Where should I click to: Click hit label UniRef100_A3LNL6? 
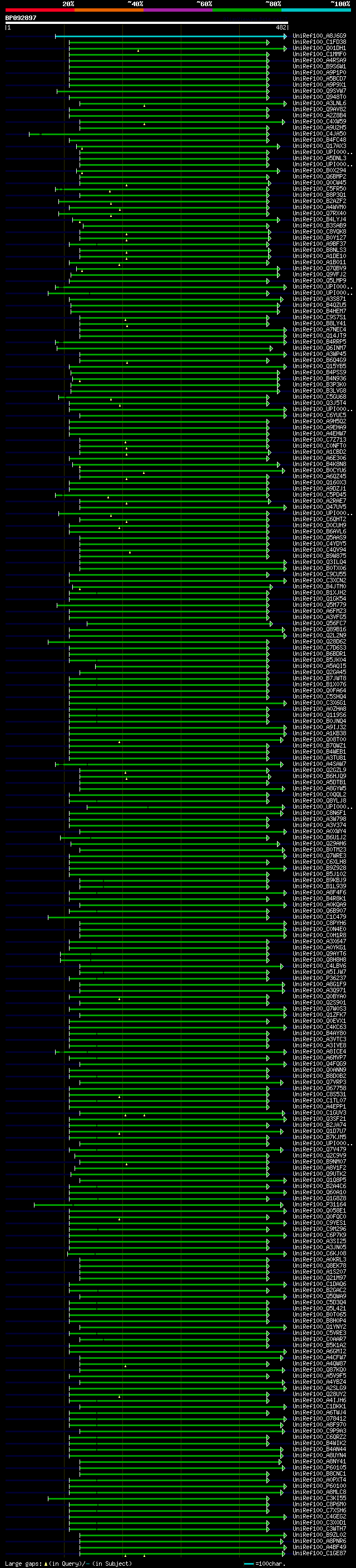[x=319, y=103]
